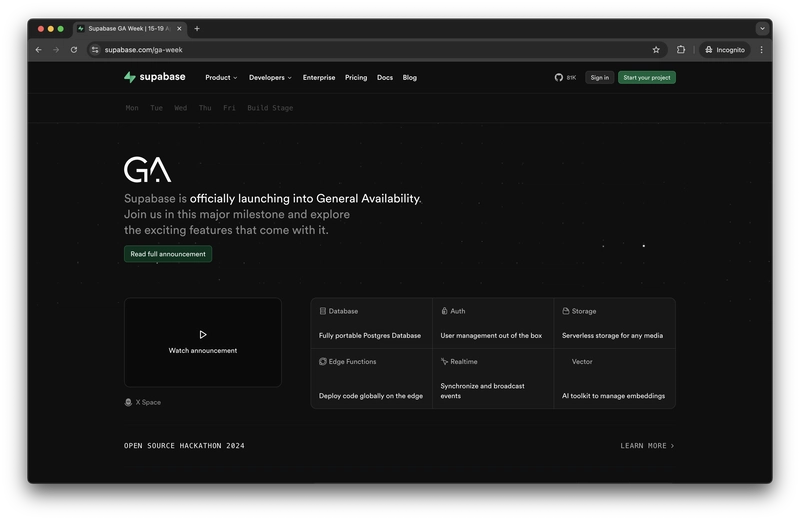Viewport: 800px width, 520px height.
Task: Open the Docs link
Action: pos(385,78)
